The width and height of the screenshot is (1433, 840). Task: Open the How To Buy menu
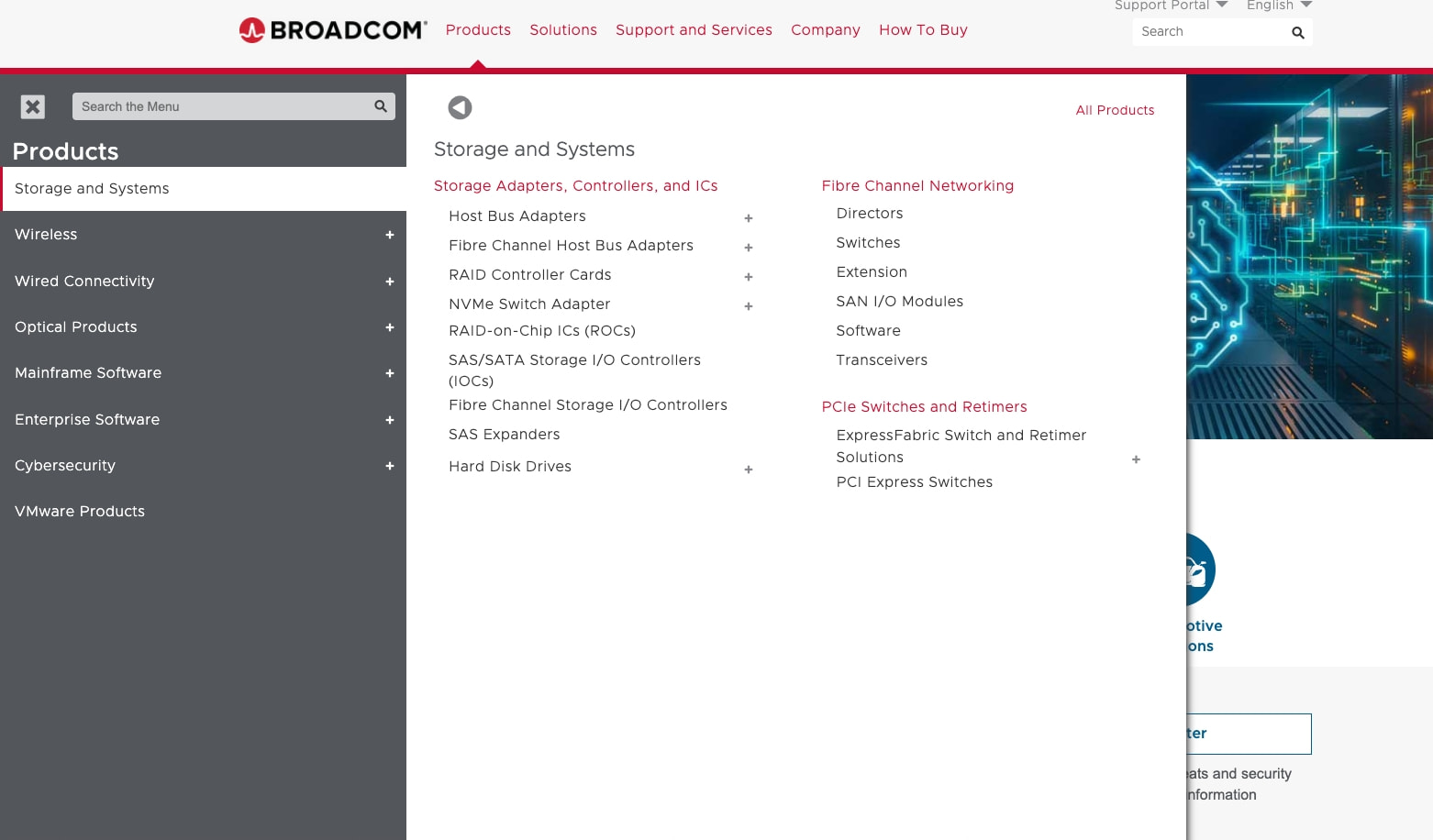[923, 30]
